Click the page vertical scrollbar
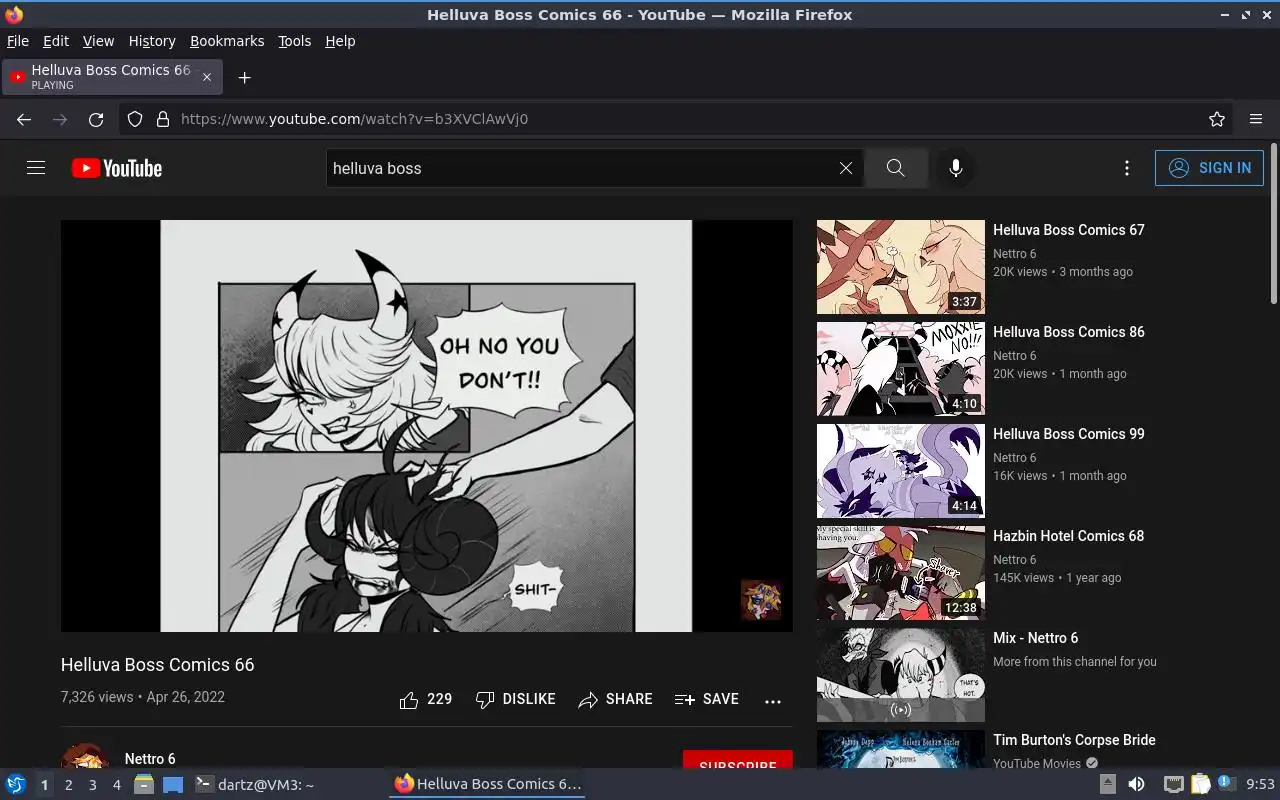1280x800 pixels. click(1274, 225)
